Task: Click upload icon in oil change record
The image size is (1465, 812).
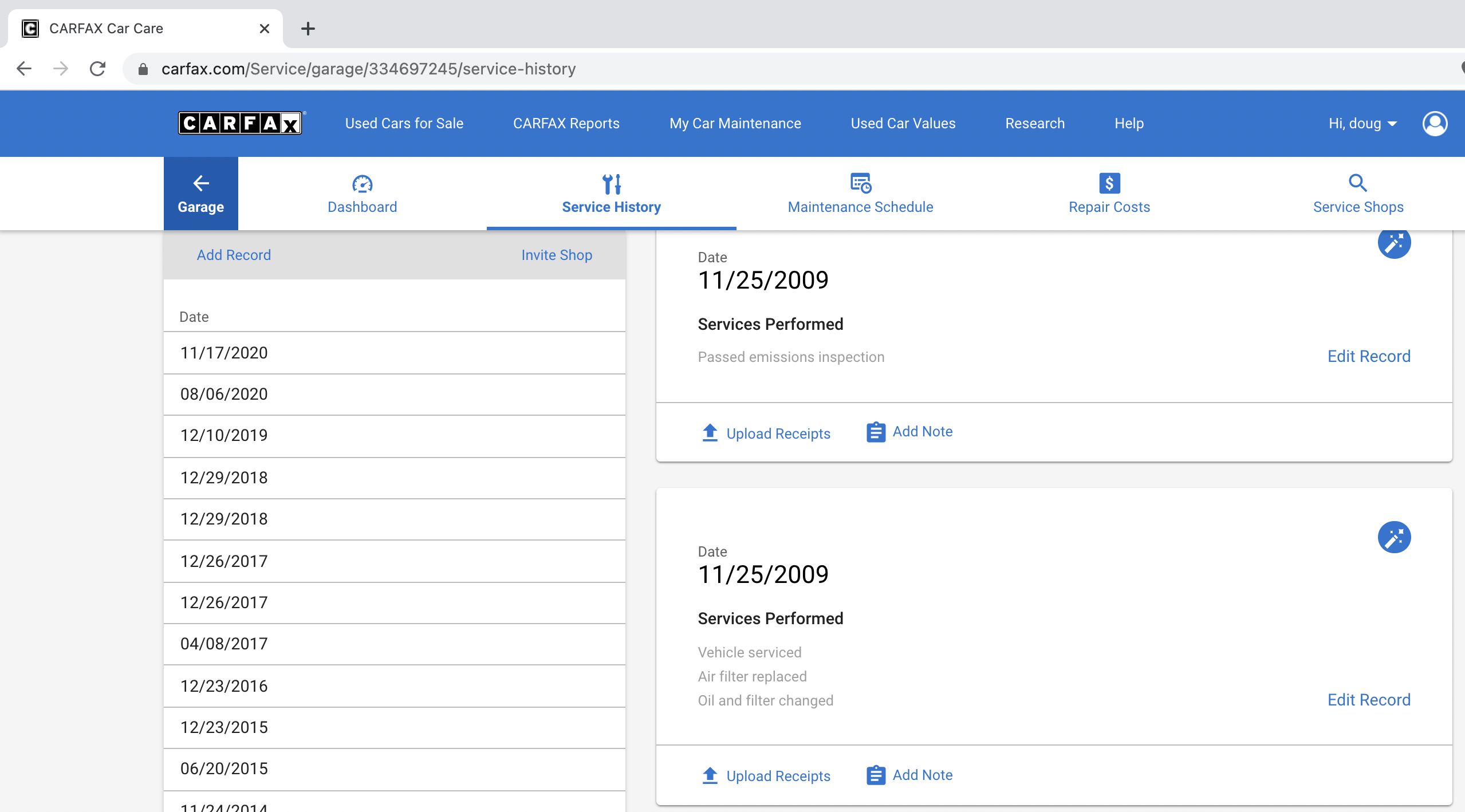Action: pos(710,775)
